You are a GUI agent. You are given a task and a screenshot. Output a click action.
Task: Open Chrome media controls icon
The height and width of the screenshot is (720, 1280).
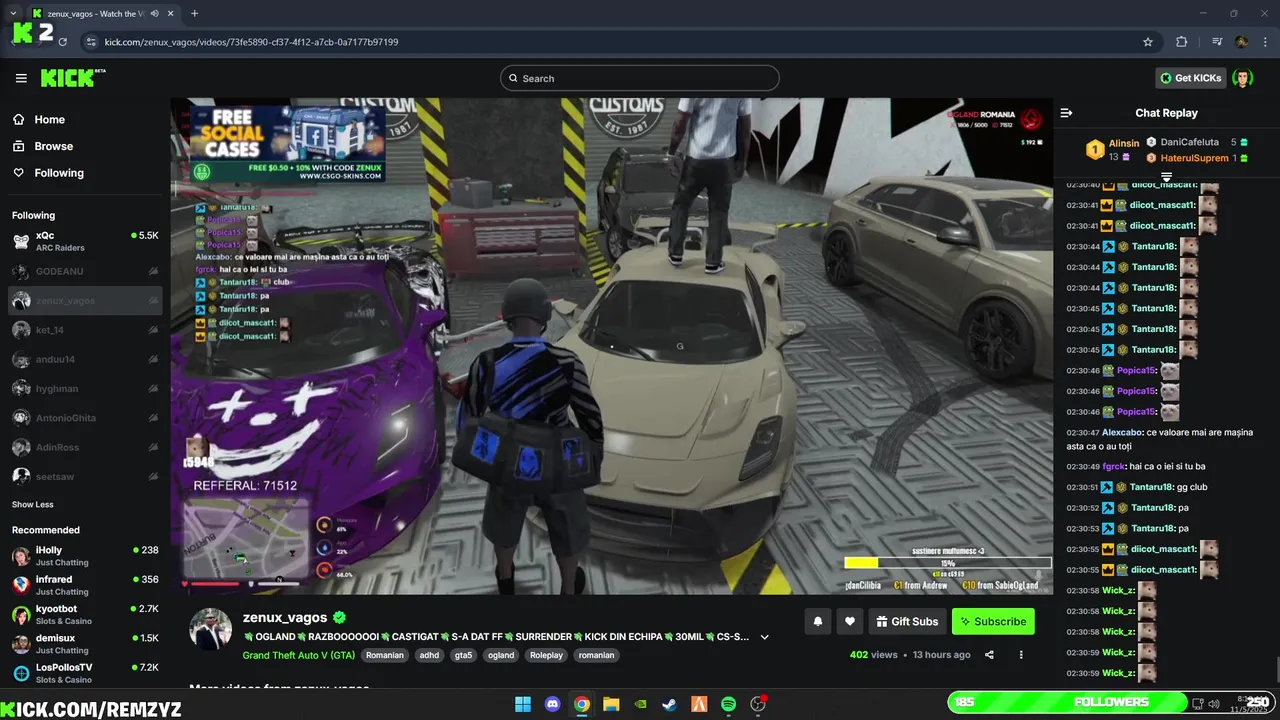point(1217,42)
